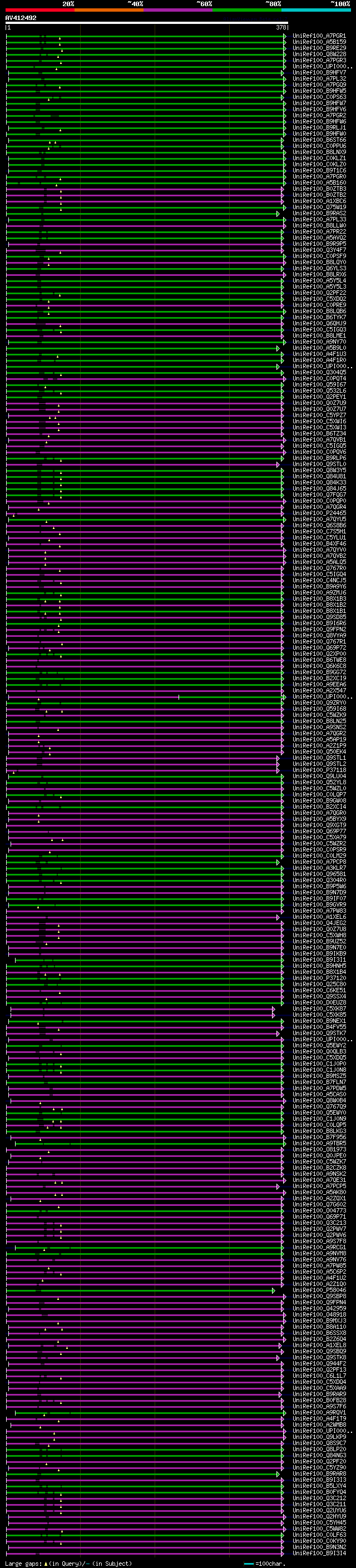The height and width of the screenshot is (1568, 356).
Task: Open UniRef100_Q2HYU9 hit
Action: [319, 1516]
